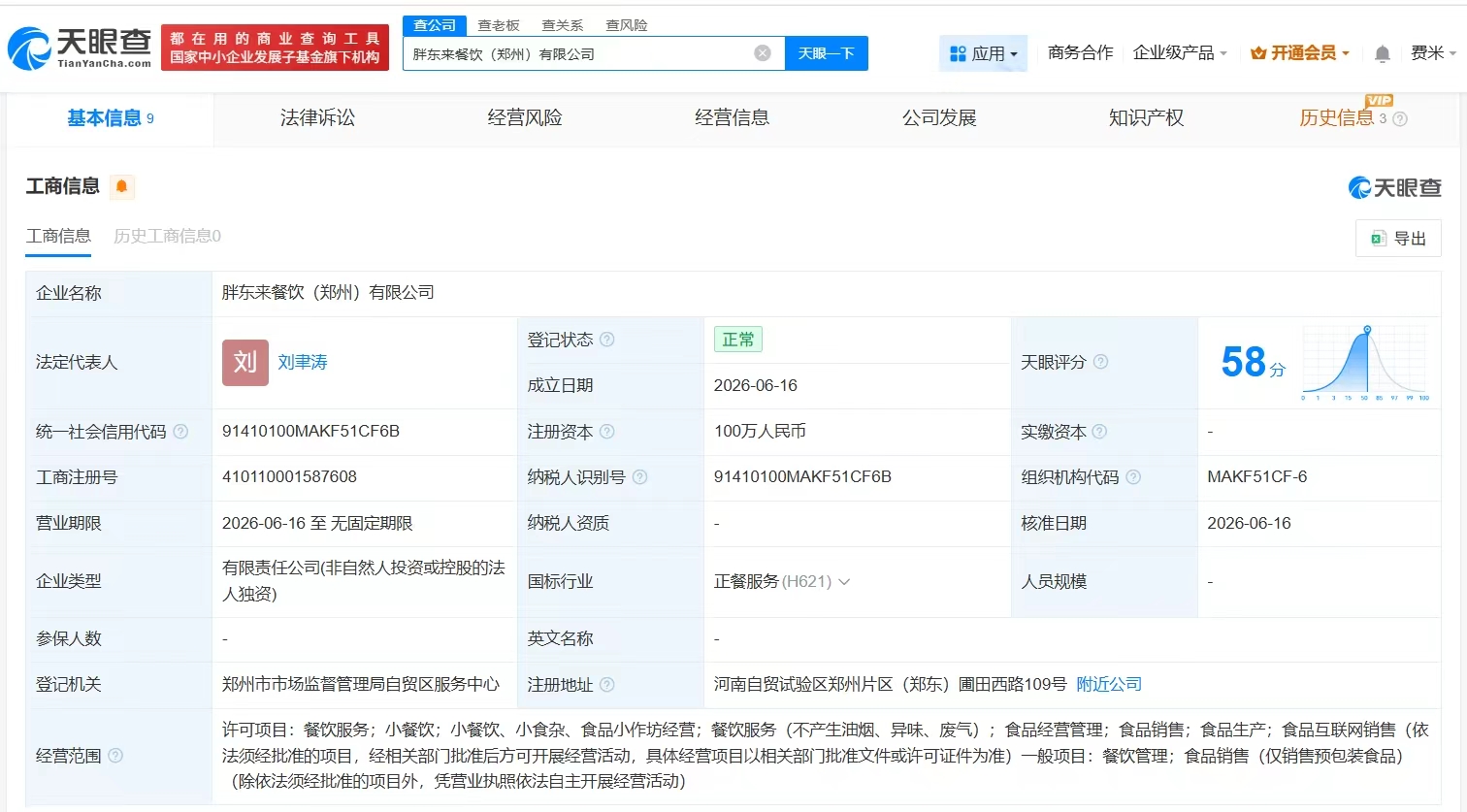Open the 商务合作 link
Viewport: 1467px width, 812px height.
click(x=1080, y=53)
